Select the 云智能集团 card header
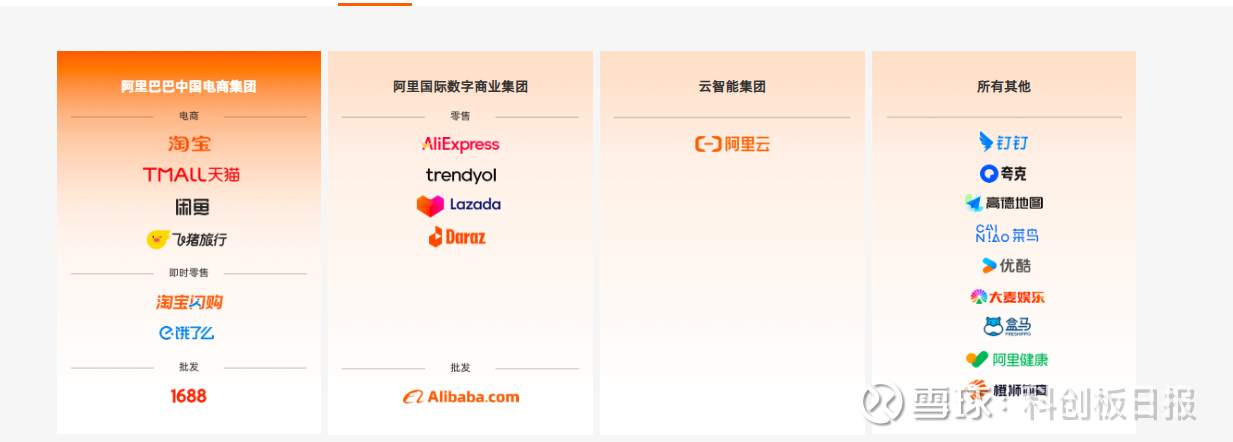The image size is (1233, 442). 732,87
